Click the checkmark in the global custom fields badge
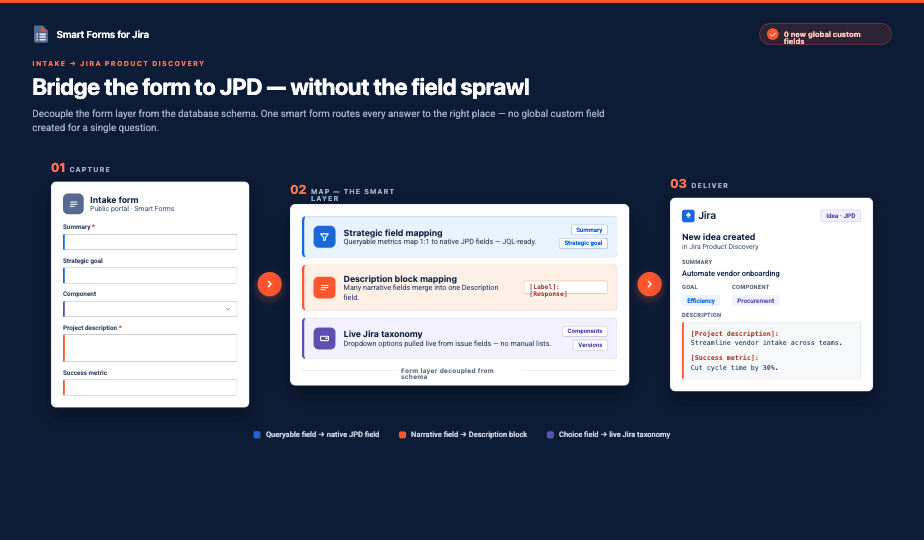Screen dimensions: 924x540 pos(773,34)
